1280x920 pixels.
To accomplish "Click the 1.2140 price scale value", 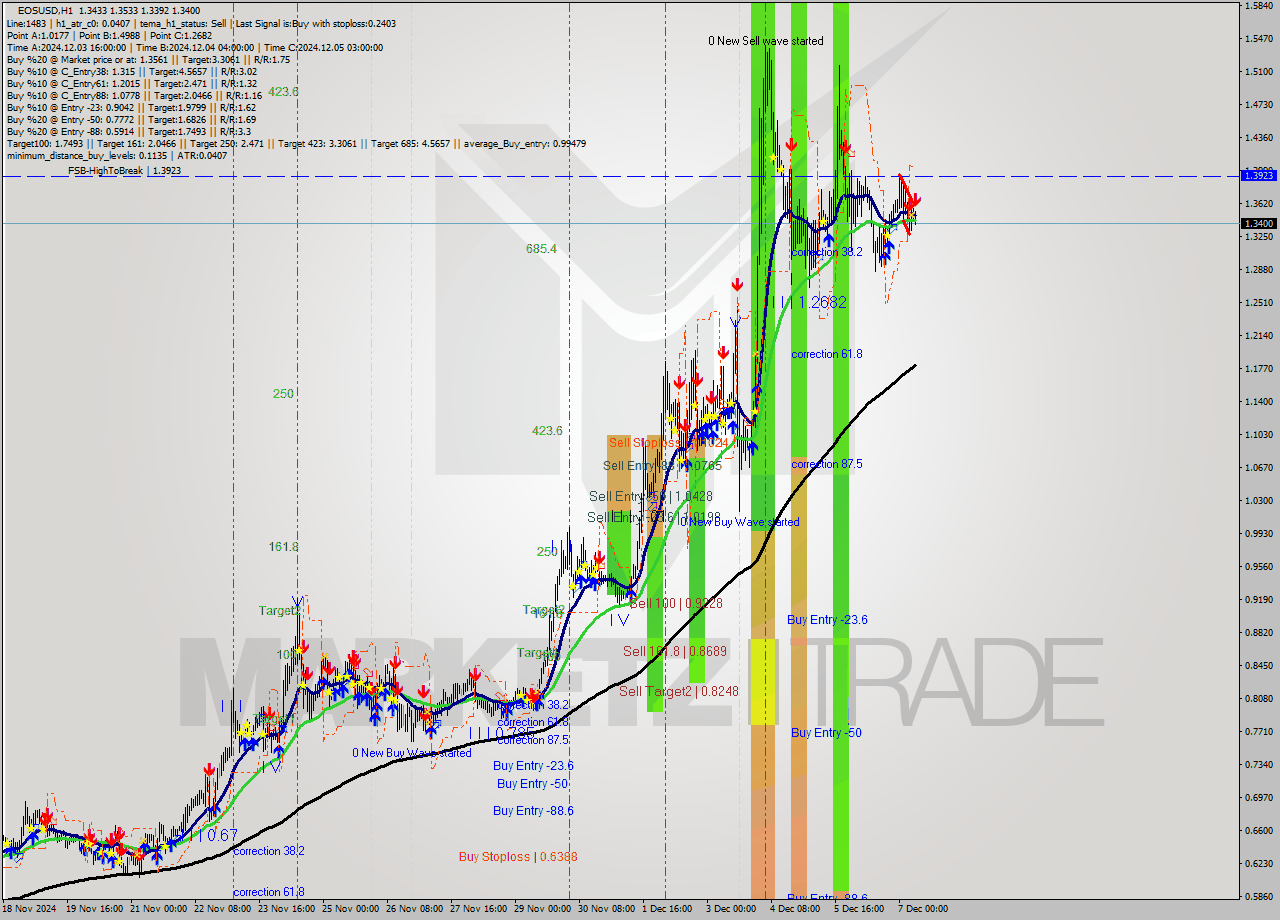I will coord(1258,336).
